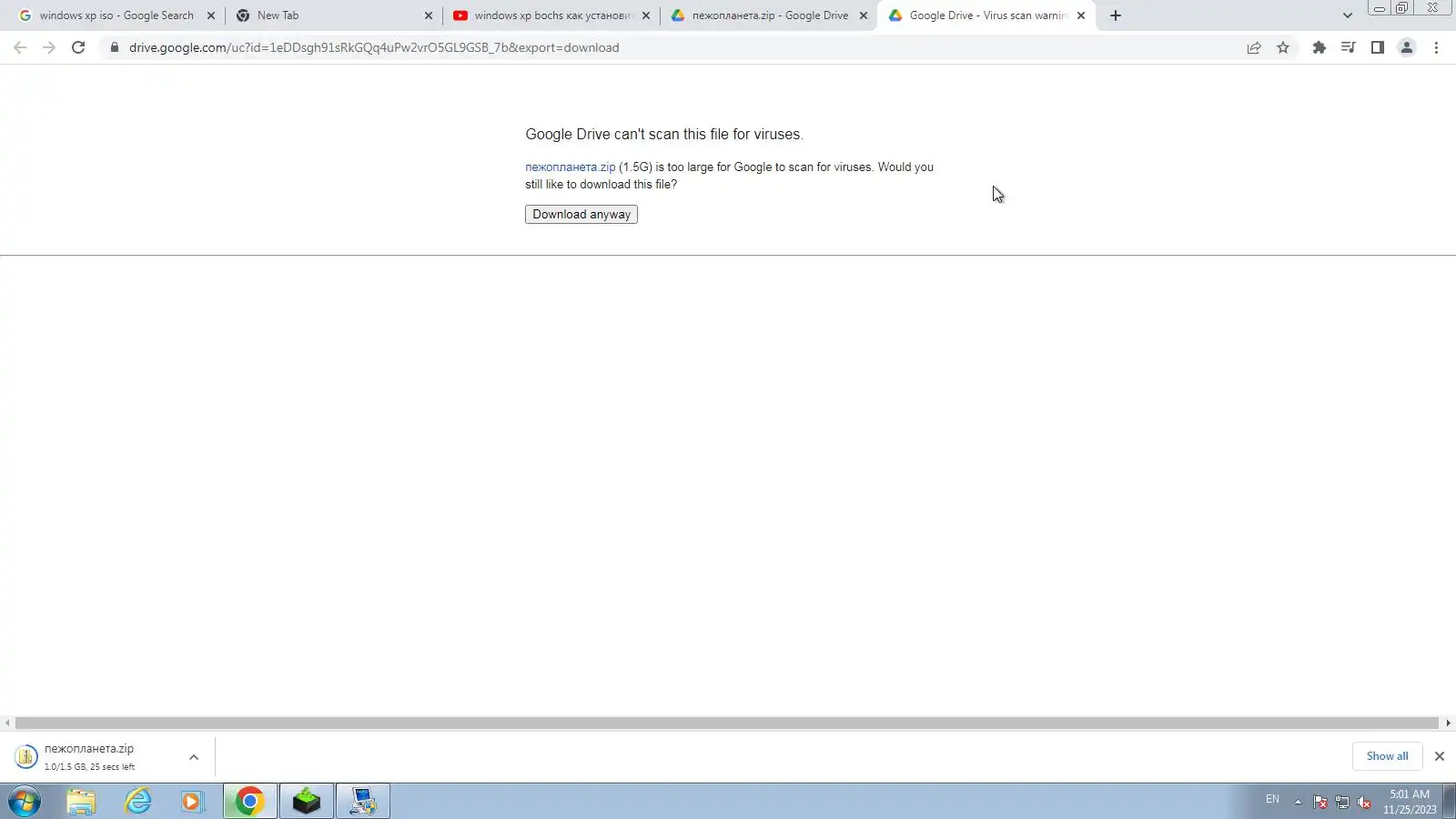Click the EN language indicator

pyautogui.click(x=1272, y=800)
